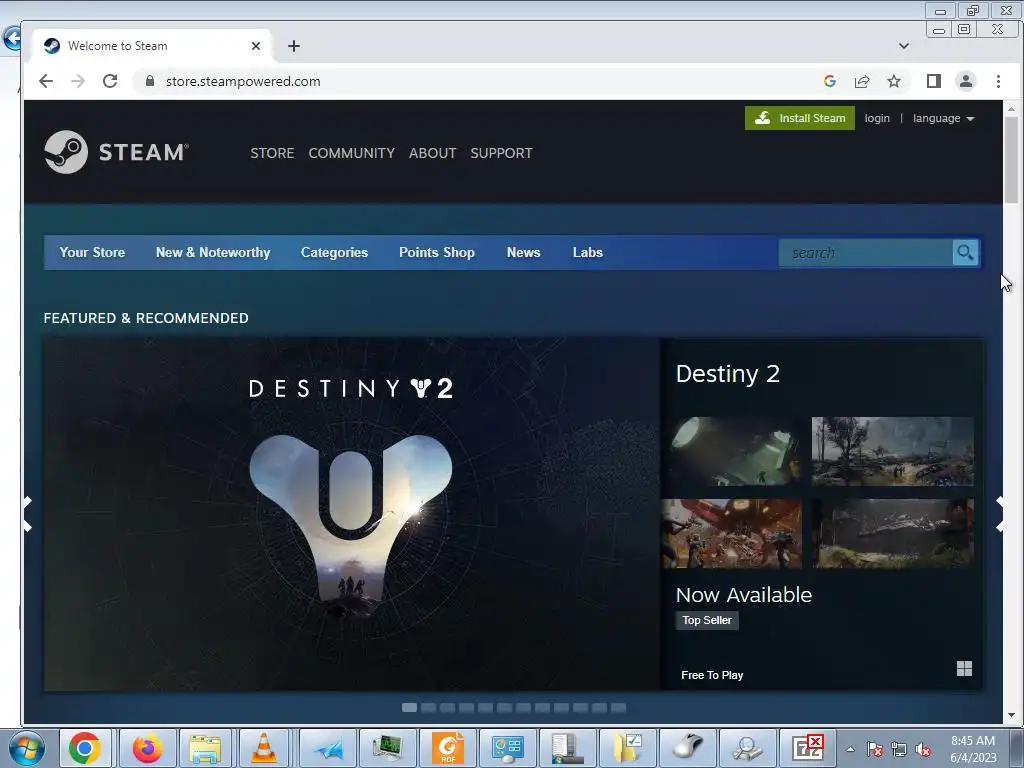Select the Welcome to Steam browser tab
The width and height of the screenshot is (1024, 768).
pyautogui.click(x=152, y=46)
